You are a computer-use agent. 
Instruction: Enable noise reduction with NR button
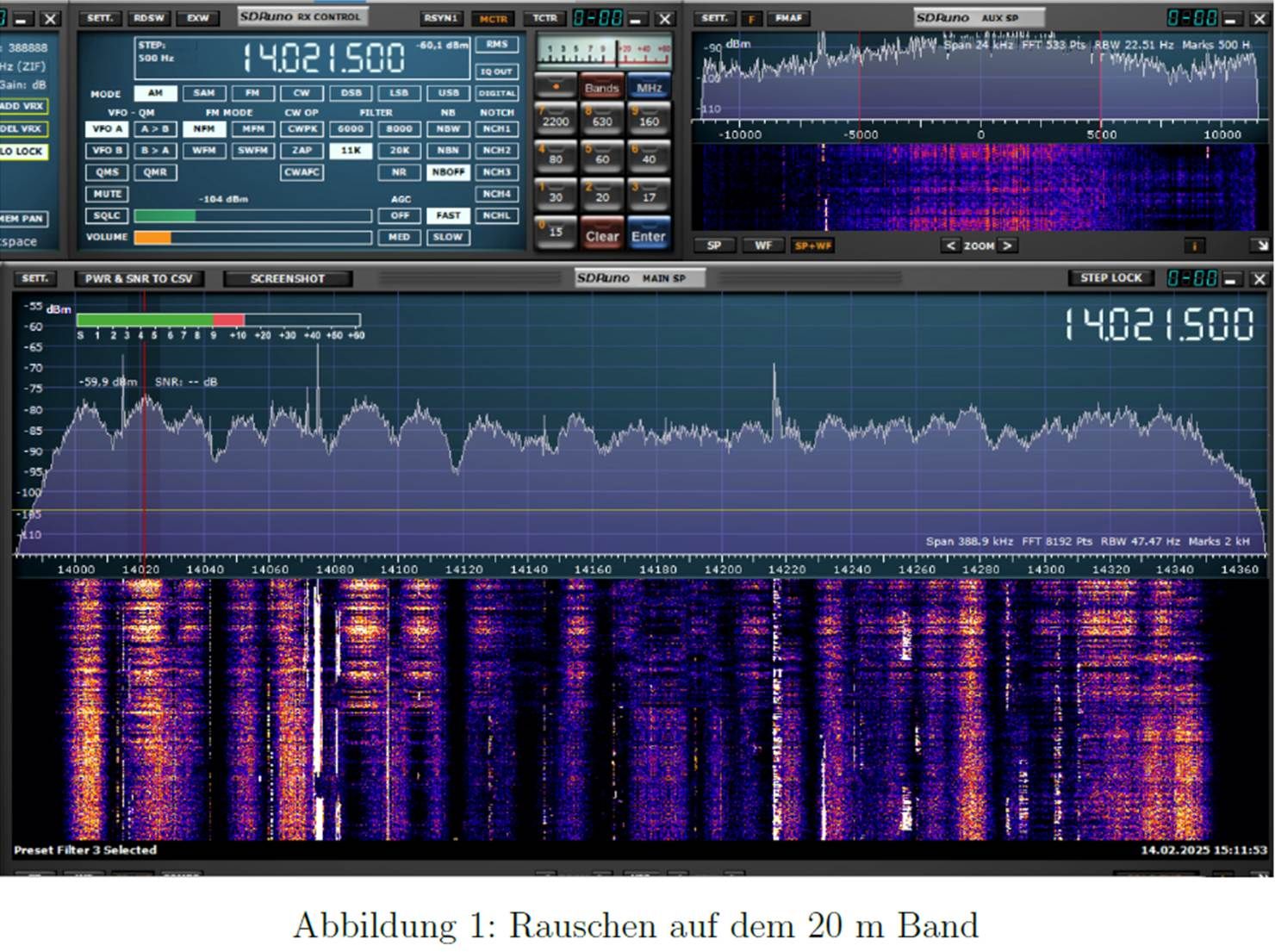(x=399, y=172)
